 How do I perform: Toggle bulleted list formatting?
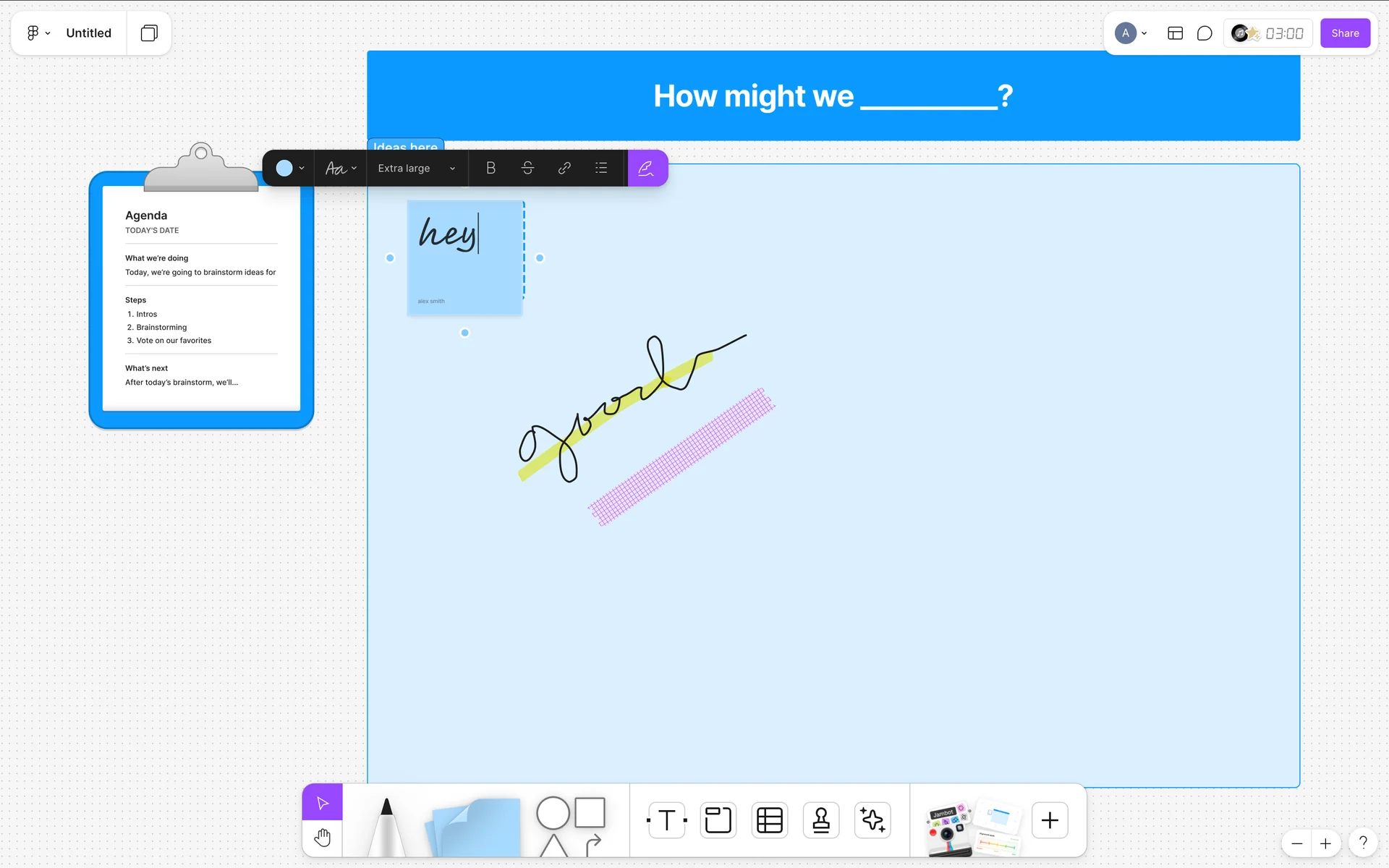pos(601,168)
